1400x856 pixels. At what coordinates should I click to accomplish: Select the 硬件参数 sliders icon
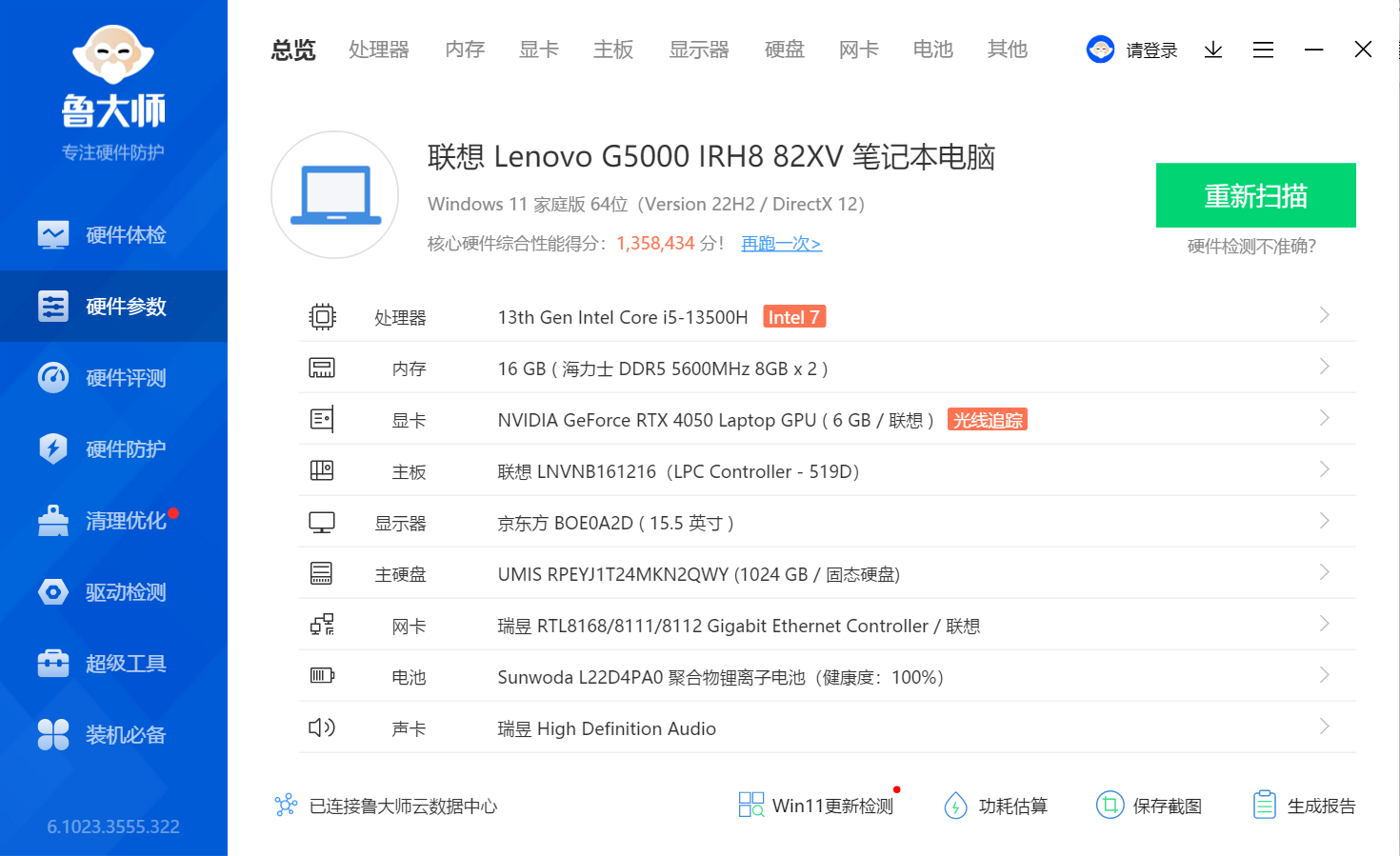point(53,306)
